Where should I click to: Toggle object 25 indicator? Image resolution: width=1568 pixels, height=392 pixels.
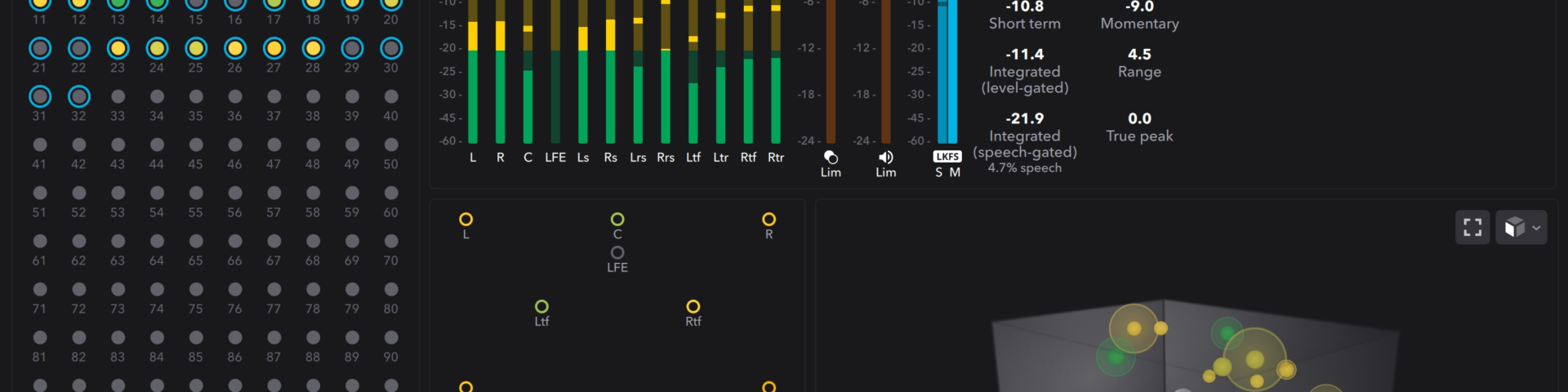coord(196,49)
